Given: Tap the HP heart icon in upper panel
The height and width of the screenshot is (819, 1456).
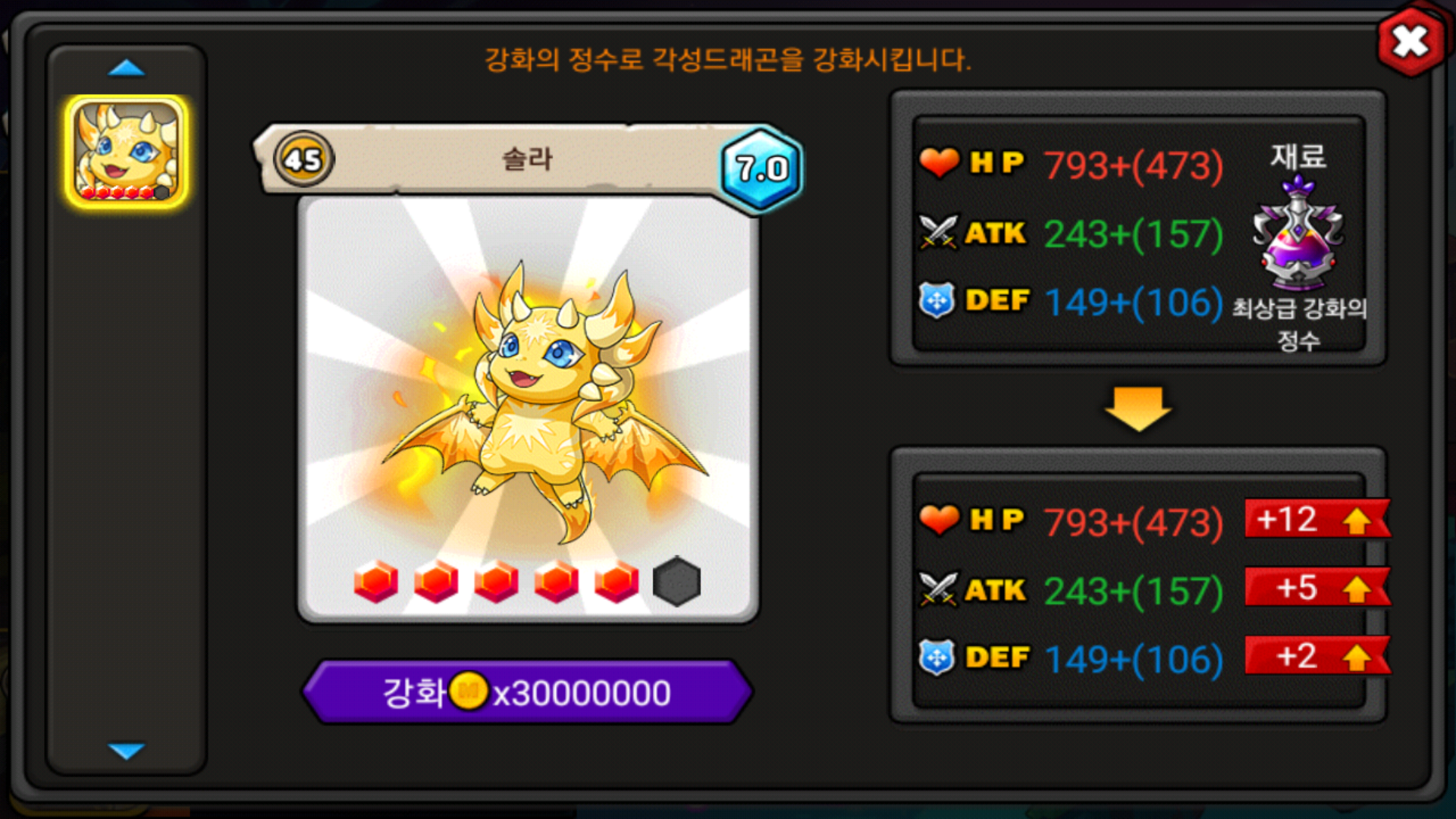Looking at the screenshot, I should (x=940, y=162).
